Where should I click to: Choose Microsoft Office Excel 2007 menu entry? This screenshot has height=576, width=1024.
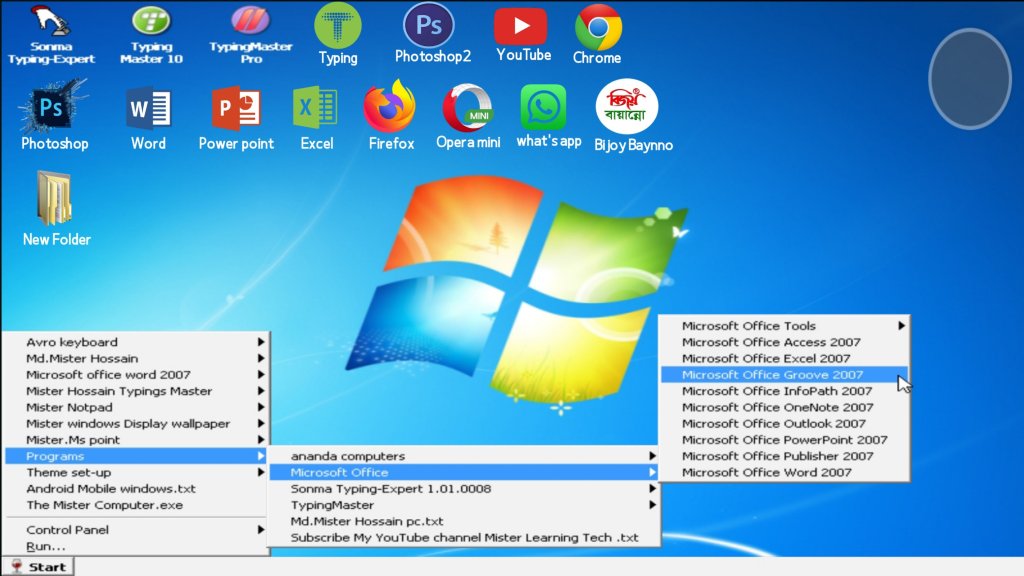click(x=766, y=358)
